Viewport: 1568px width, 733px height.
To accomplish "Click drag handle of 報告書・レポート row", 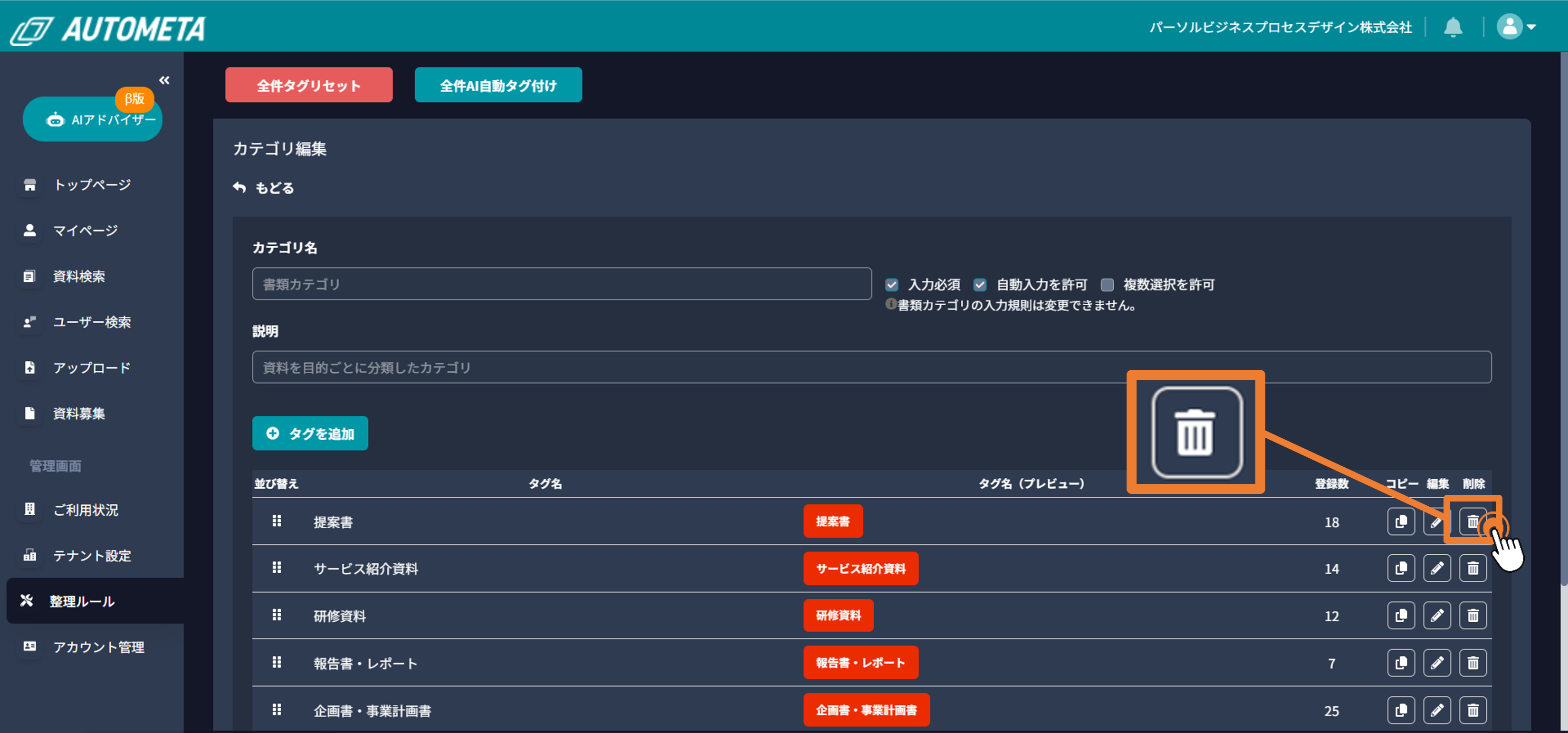I will tap(277, 662).
